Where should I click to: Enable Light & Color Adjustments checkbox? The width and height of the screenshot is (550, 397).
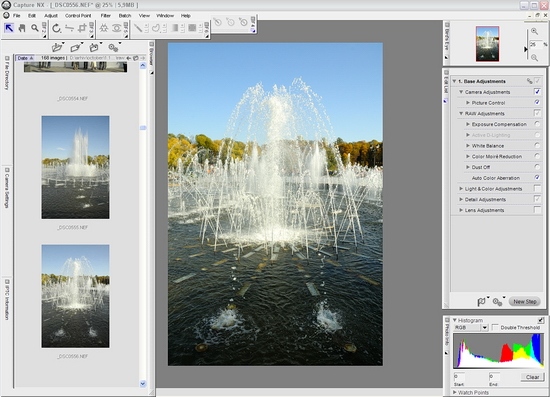click(537, 188)
